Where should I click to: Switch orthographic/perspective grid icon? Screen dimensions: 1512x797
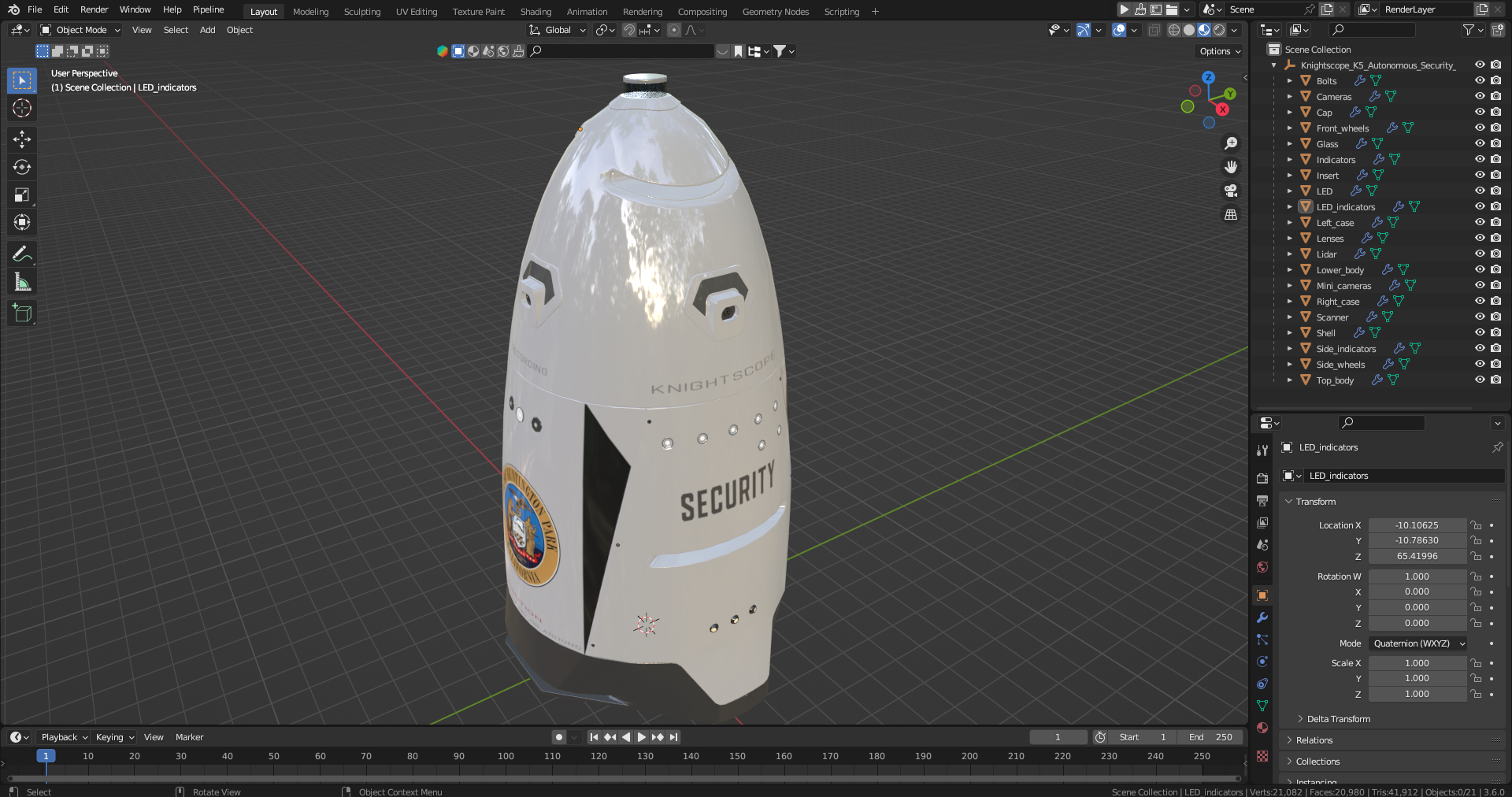click(x=1231, y=214)
